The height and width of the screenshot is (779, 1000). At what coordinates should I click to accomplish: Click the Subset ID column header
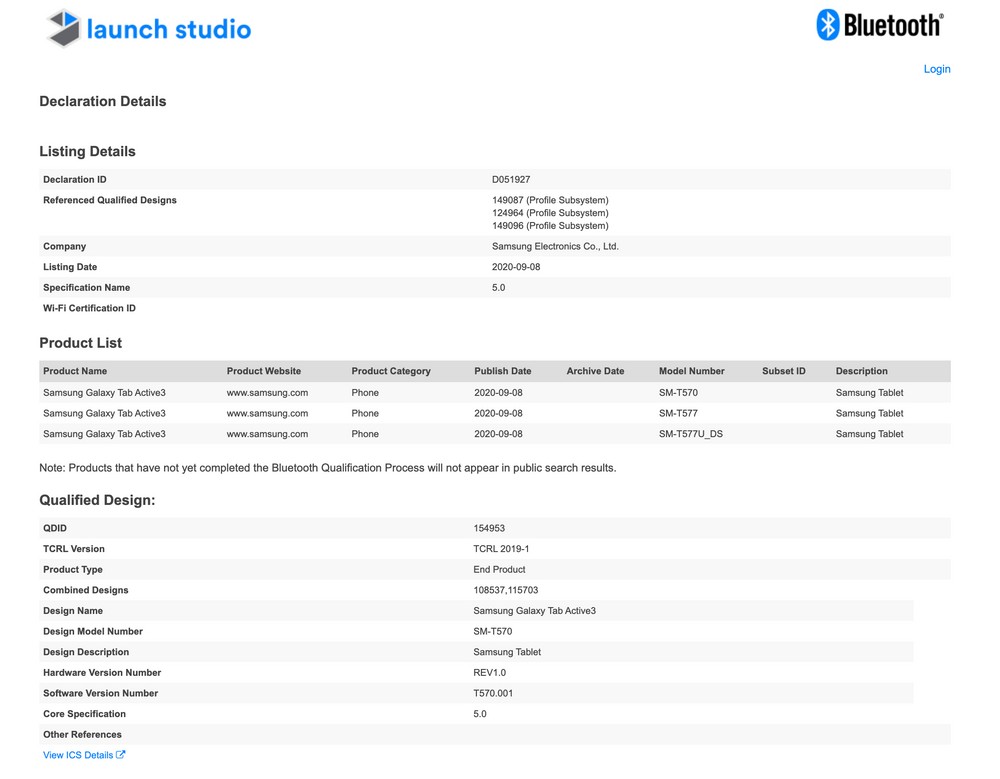pyautogui.click(x=783, y=371)
